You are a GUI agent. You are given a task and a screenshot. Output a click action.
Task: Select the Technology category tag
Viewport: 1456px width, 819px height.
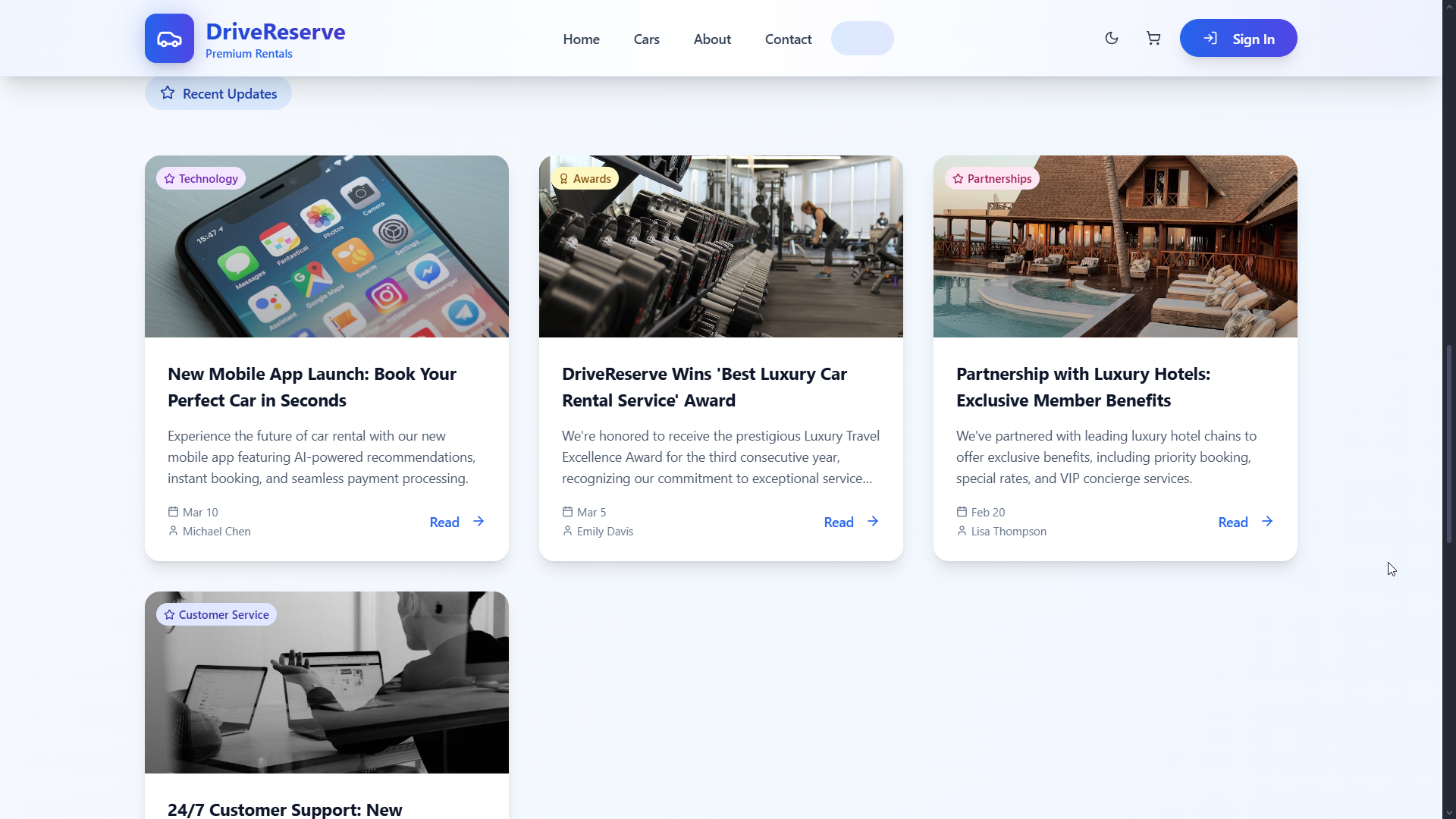pos(201,178)
